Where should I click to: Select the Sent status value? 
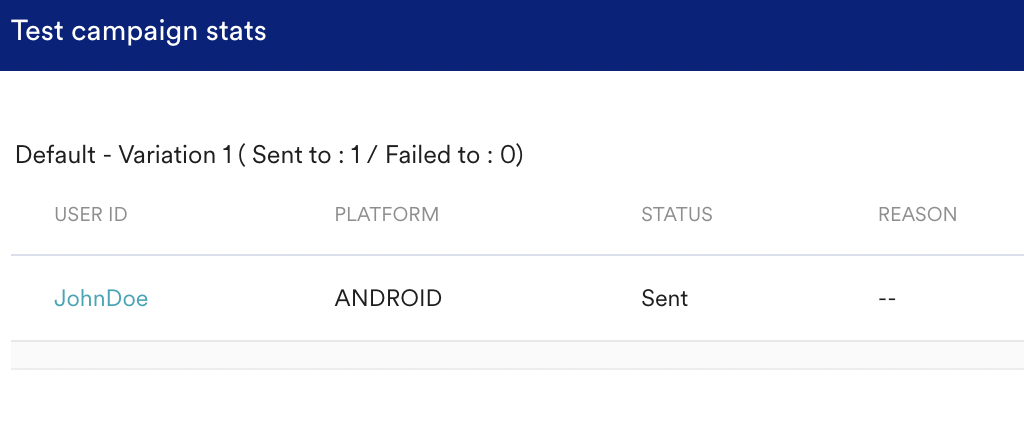[665, 298]
